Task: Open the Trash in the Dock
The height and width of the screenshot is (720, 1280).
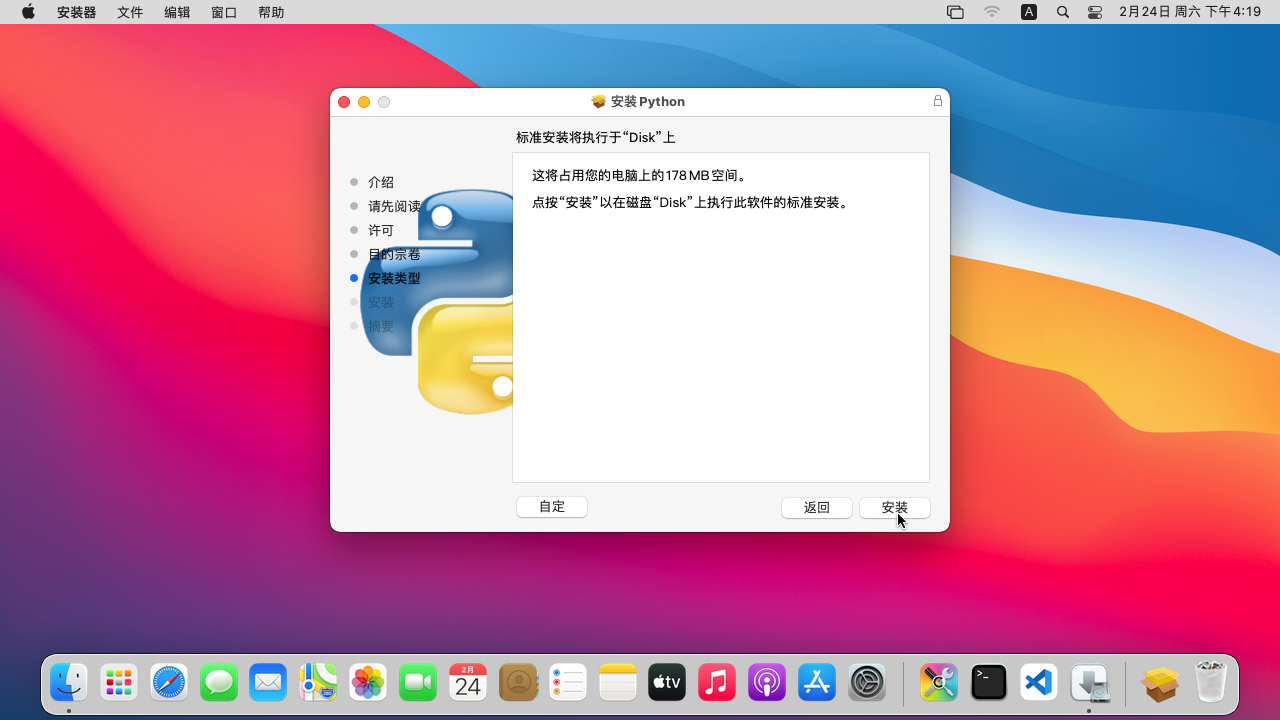Action: click(1210, 683)
